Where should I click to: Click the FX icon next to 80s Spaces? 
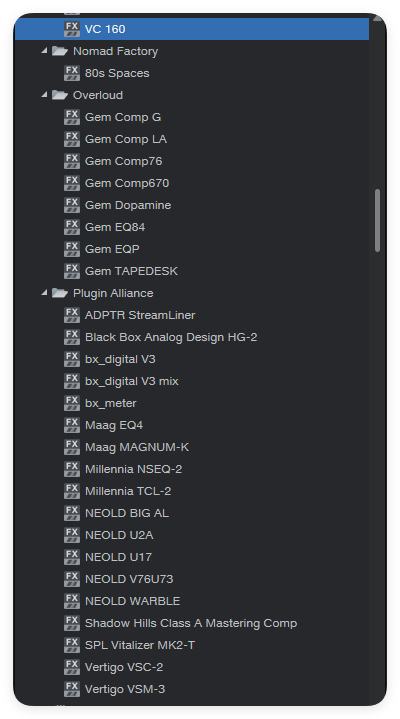[72, 73]
